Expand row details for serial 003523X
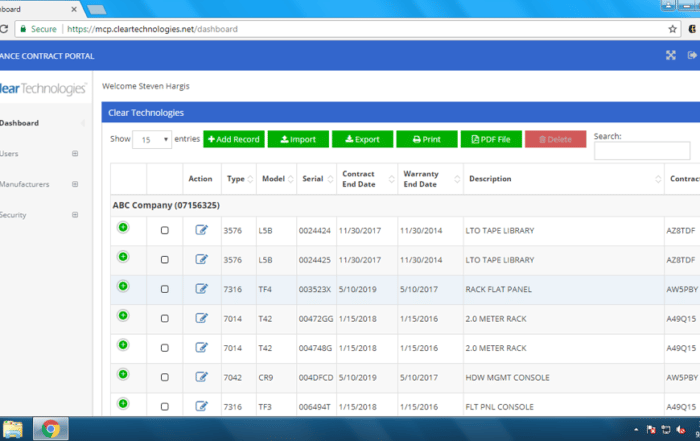This screenshot has width=700, height=441. click(x=123, y=286)
